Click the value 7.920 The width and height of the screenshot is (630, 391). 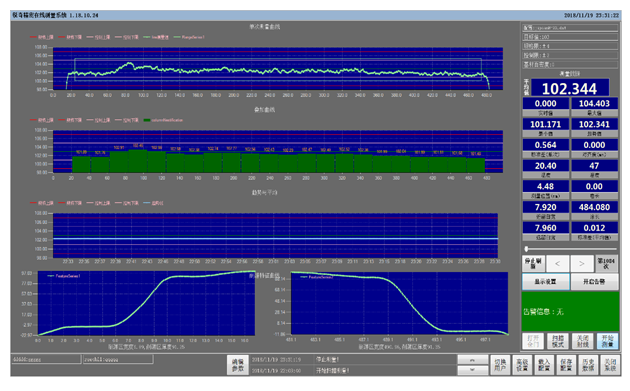tap(546, 207)
